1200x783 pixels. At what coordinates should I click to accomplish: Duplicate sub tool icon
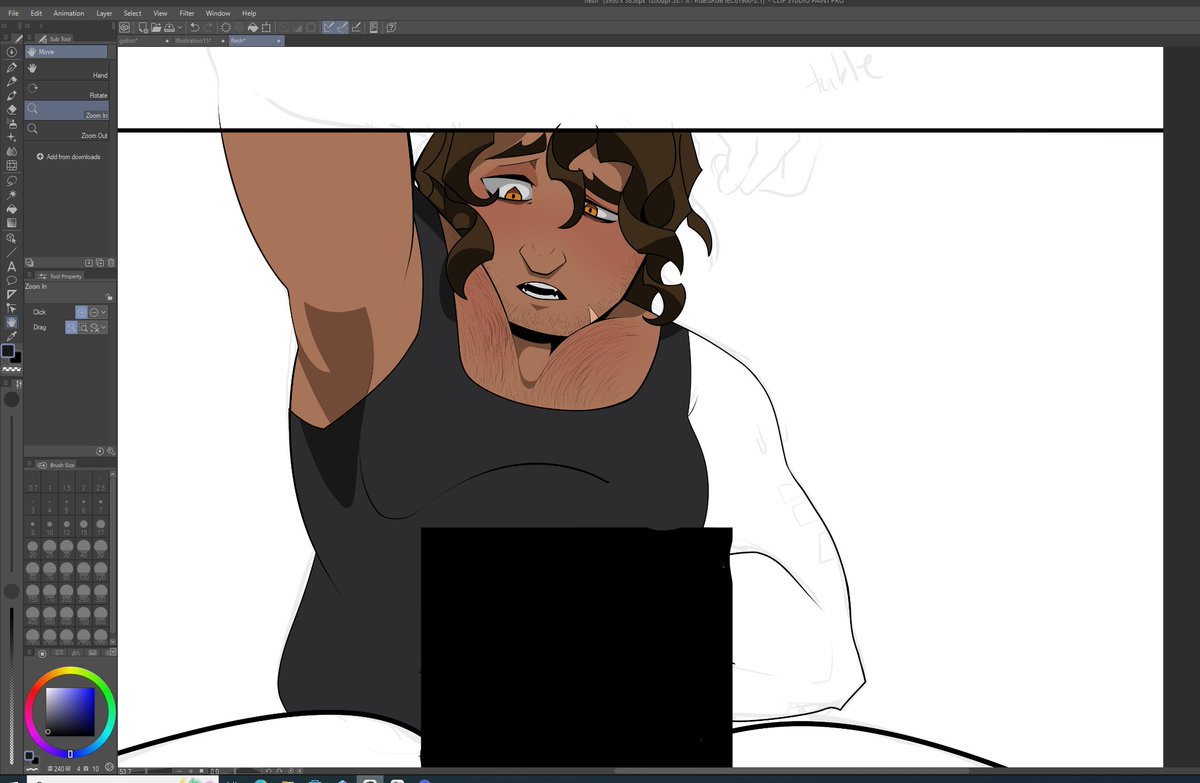click(x=100, y=262)
